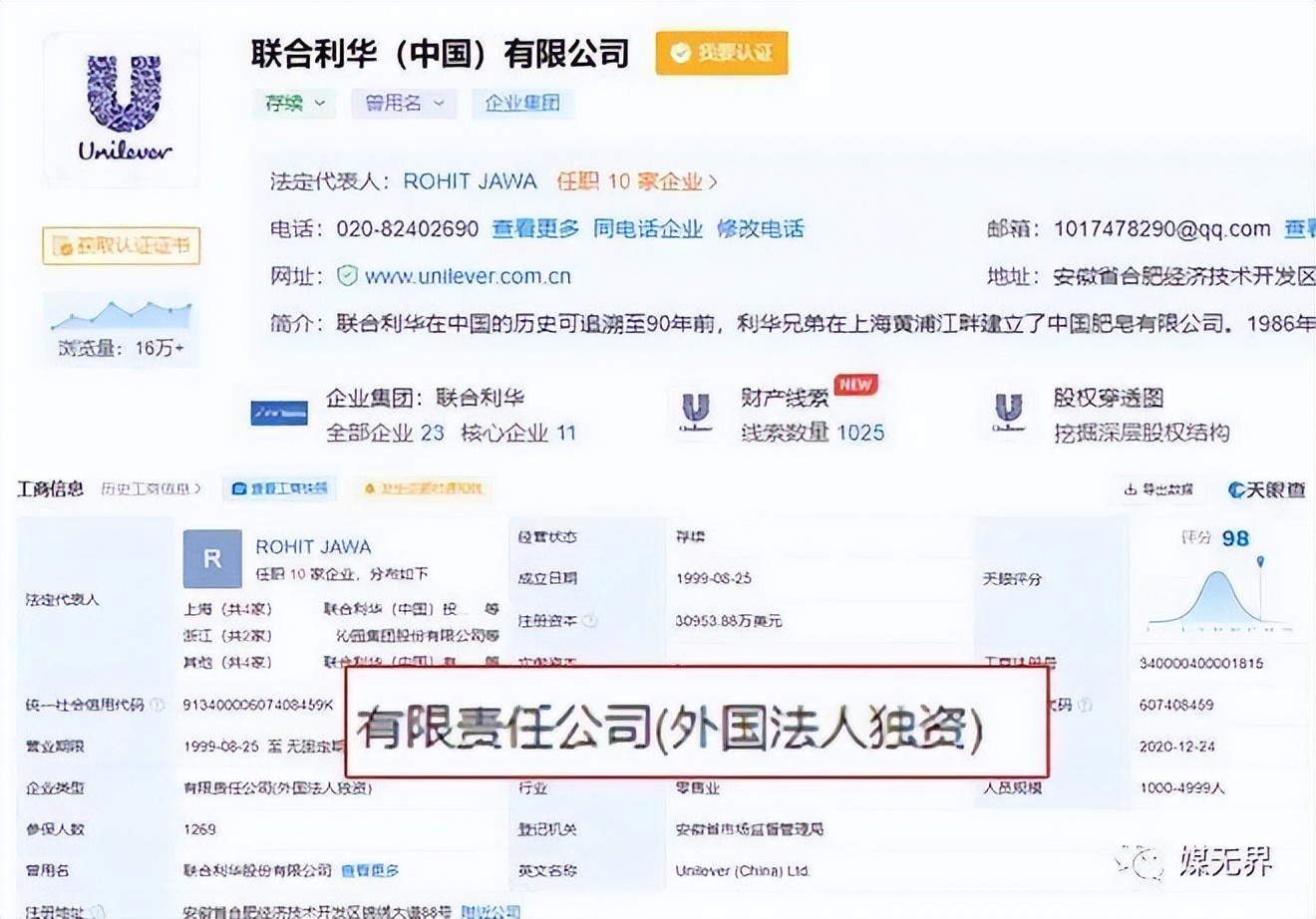This screenshot has height=919, width=1316.
Task: Open the 股权穿透图 equity penetration icon
Action: click(1007, 411)
